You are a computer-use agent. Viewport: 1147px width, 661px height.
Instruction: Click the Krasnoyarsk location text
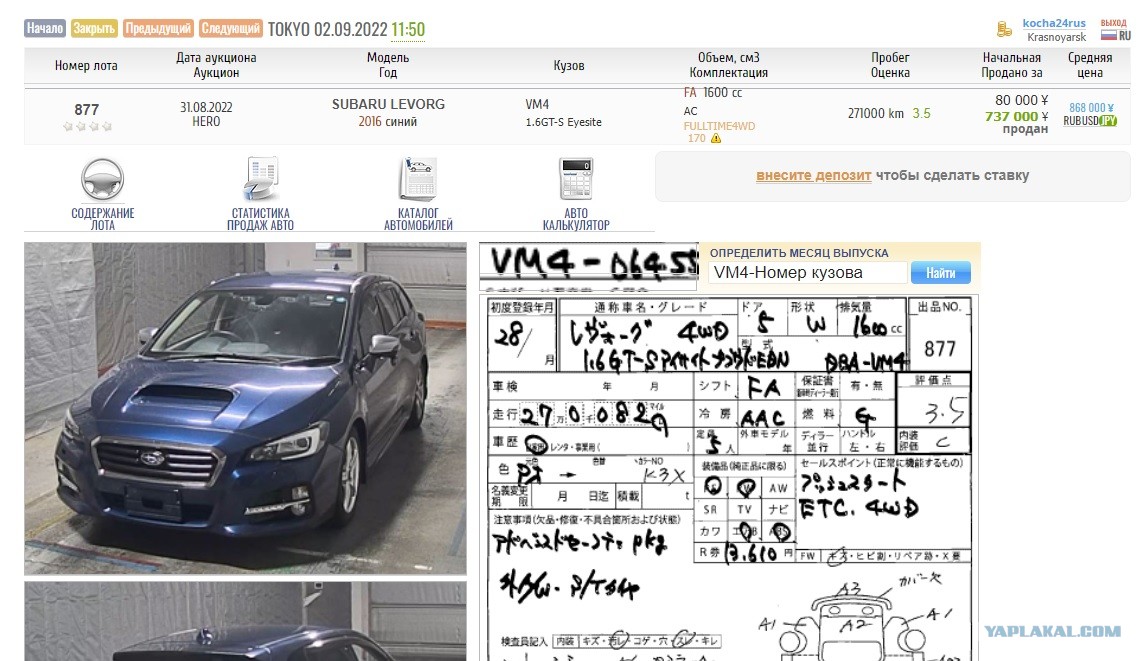pyautogui.click(x=1056, y=37)
